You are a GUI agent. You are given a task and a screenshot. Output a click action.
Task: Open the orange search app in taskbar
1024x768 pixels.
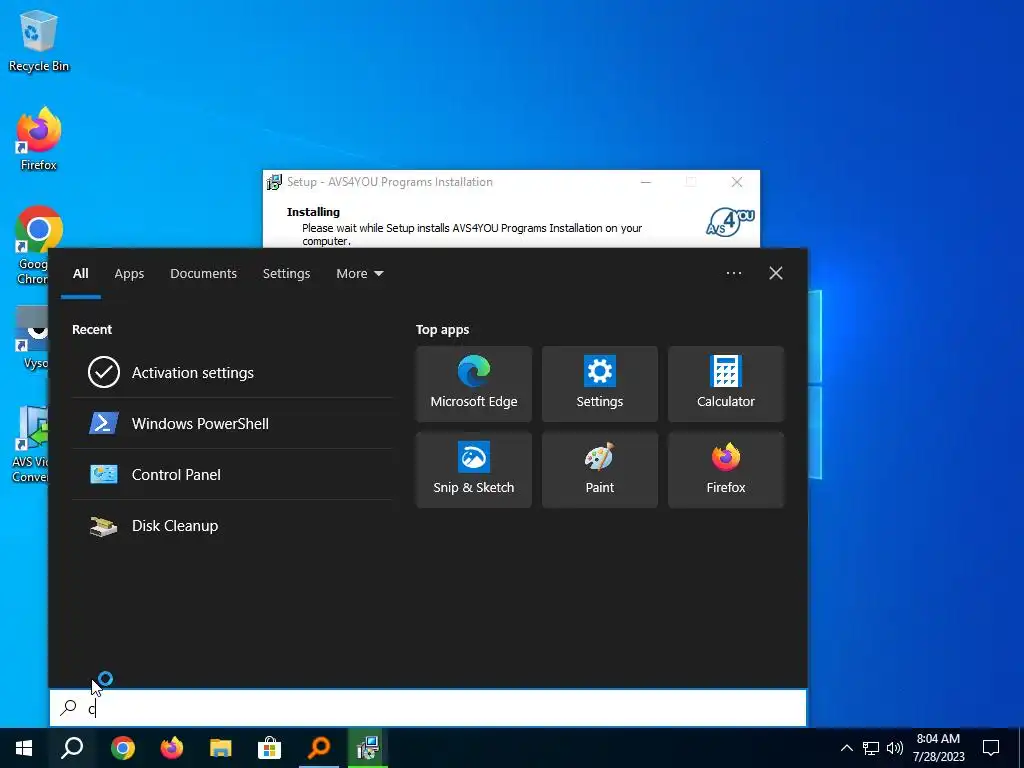319,748
